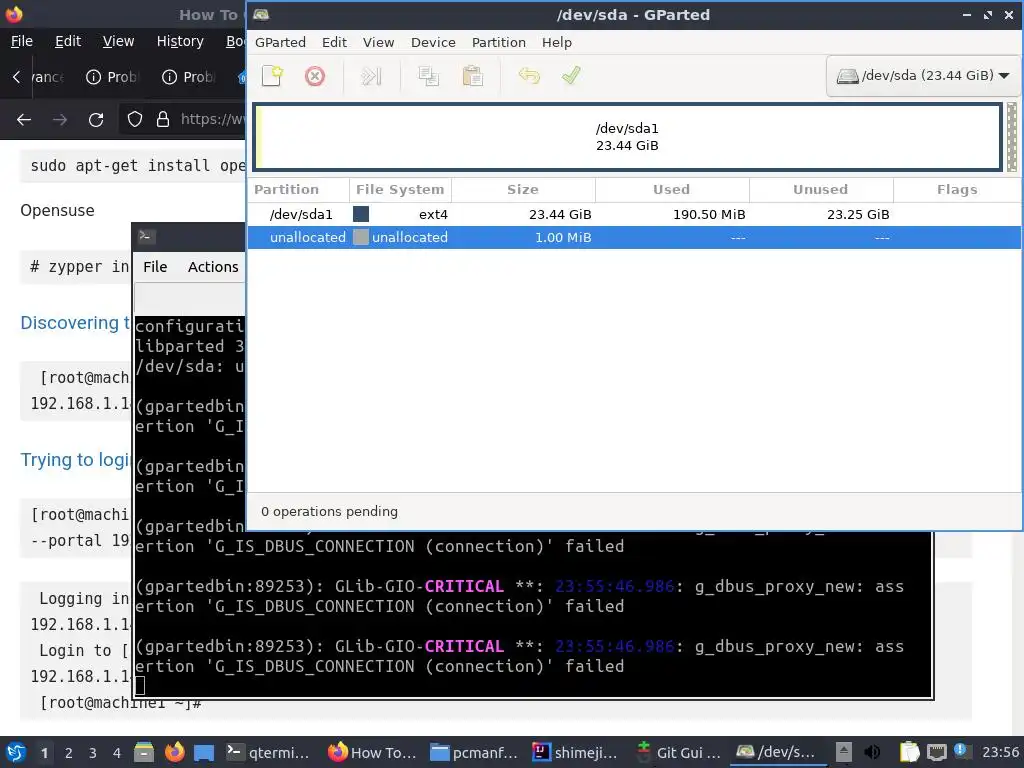The height and width of the screenshot is (768, 1024).
Task: Click the 0 operations pending status text
Action: click(329, 511)
